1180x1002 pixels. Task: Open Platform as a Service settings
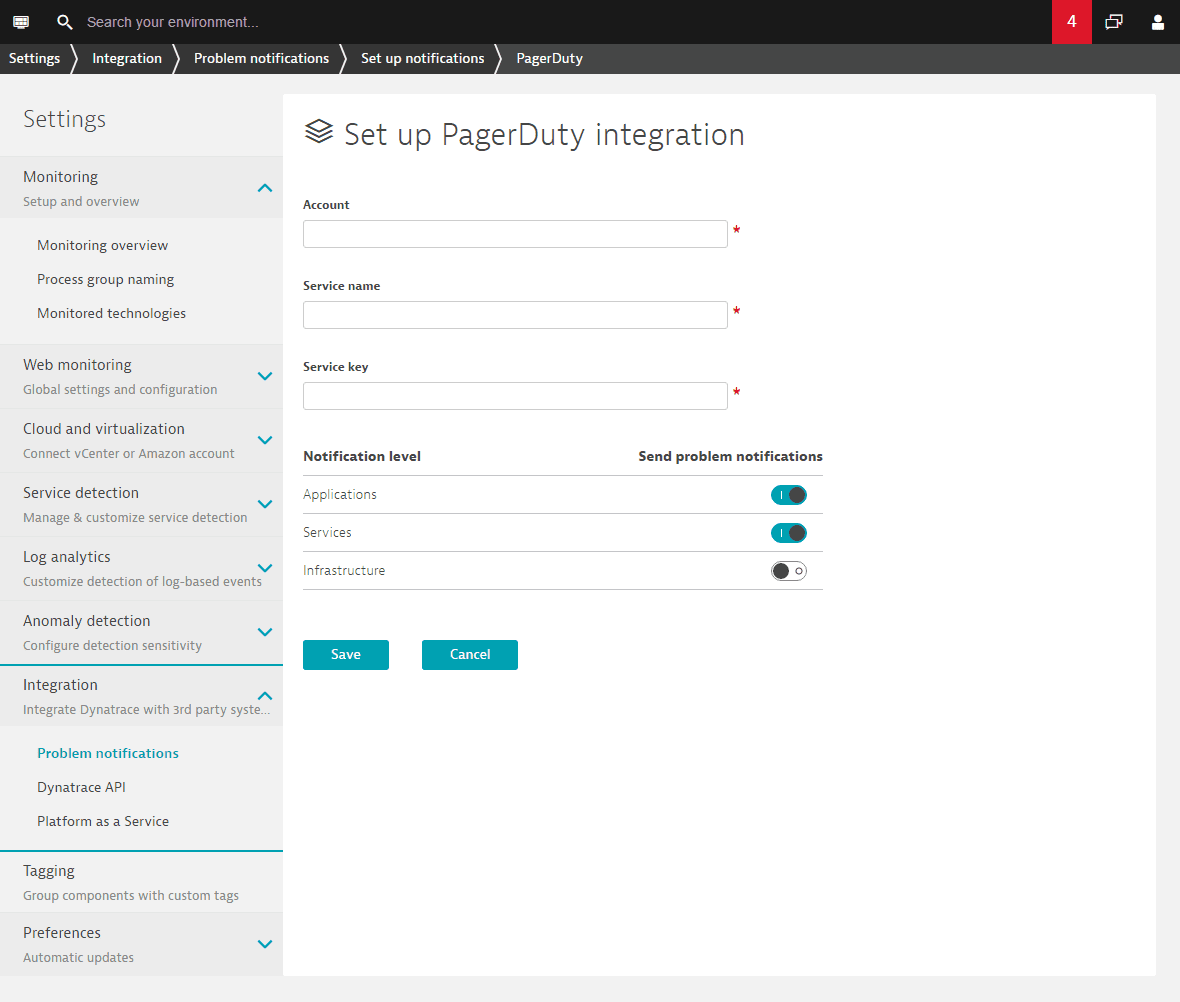point(103,821)
